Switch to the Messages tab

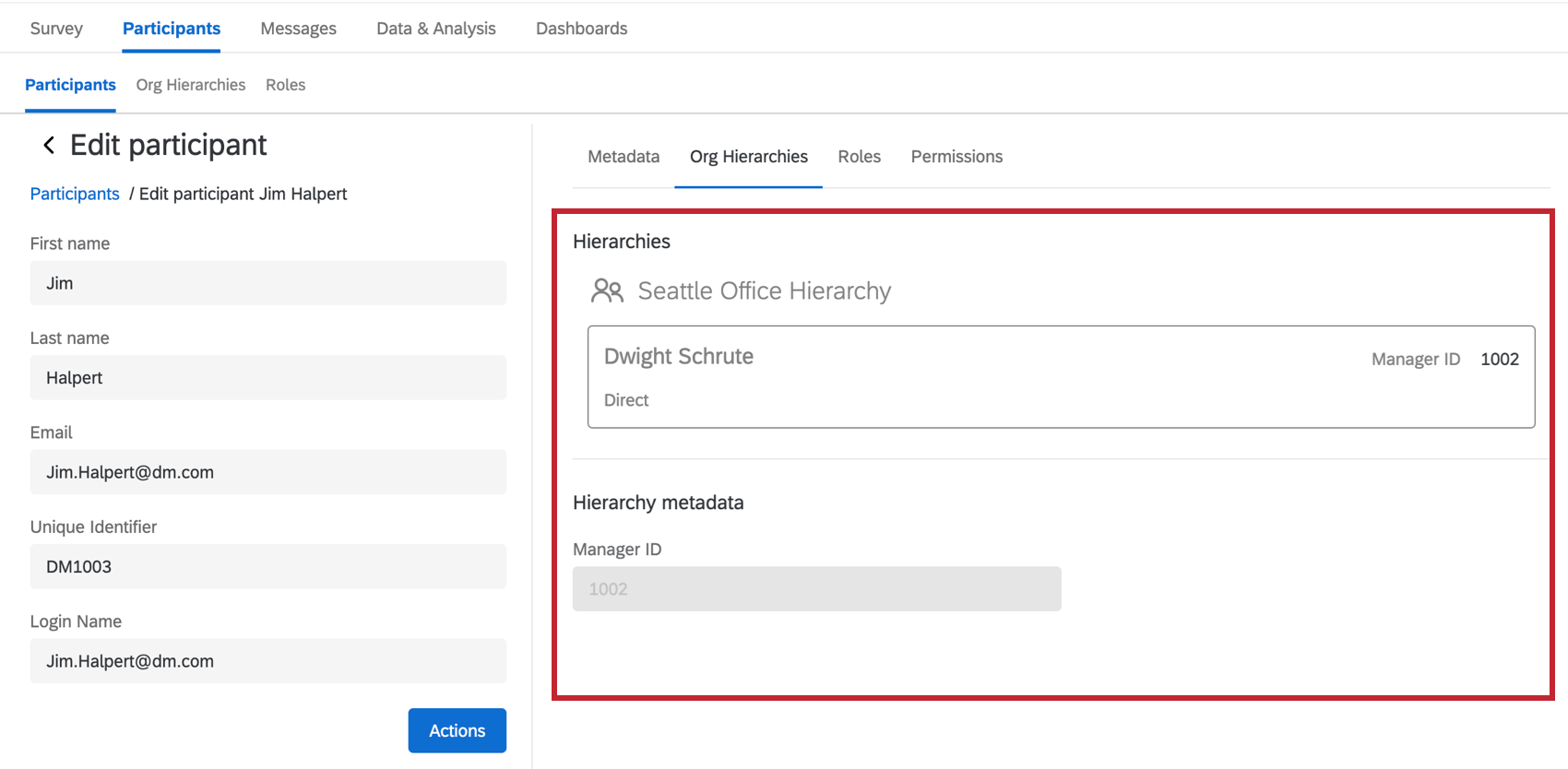(298, 29)
